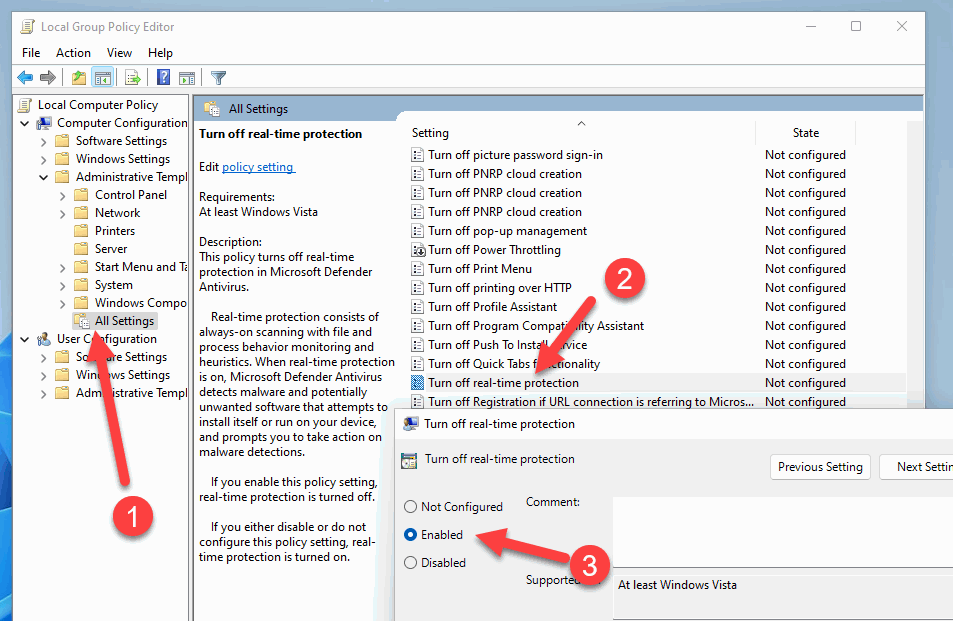Viewport: 953px width, 621px height.
Task: Expand the Network tree node
Action: (63, 213)
